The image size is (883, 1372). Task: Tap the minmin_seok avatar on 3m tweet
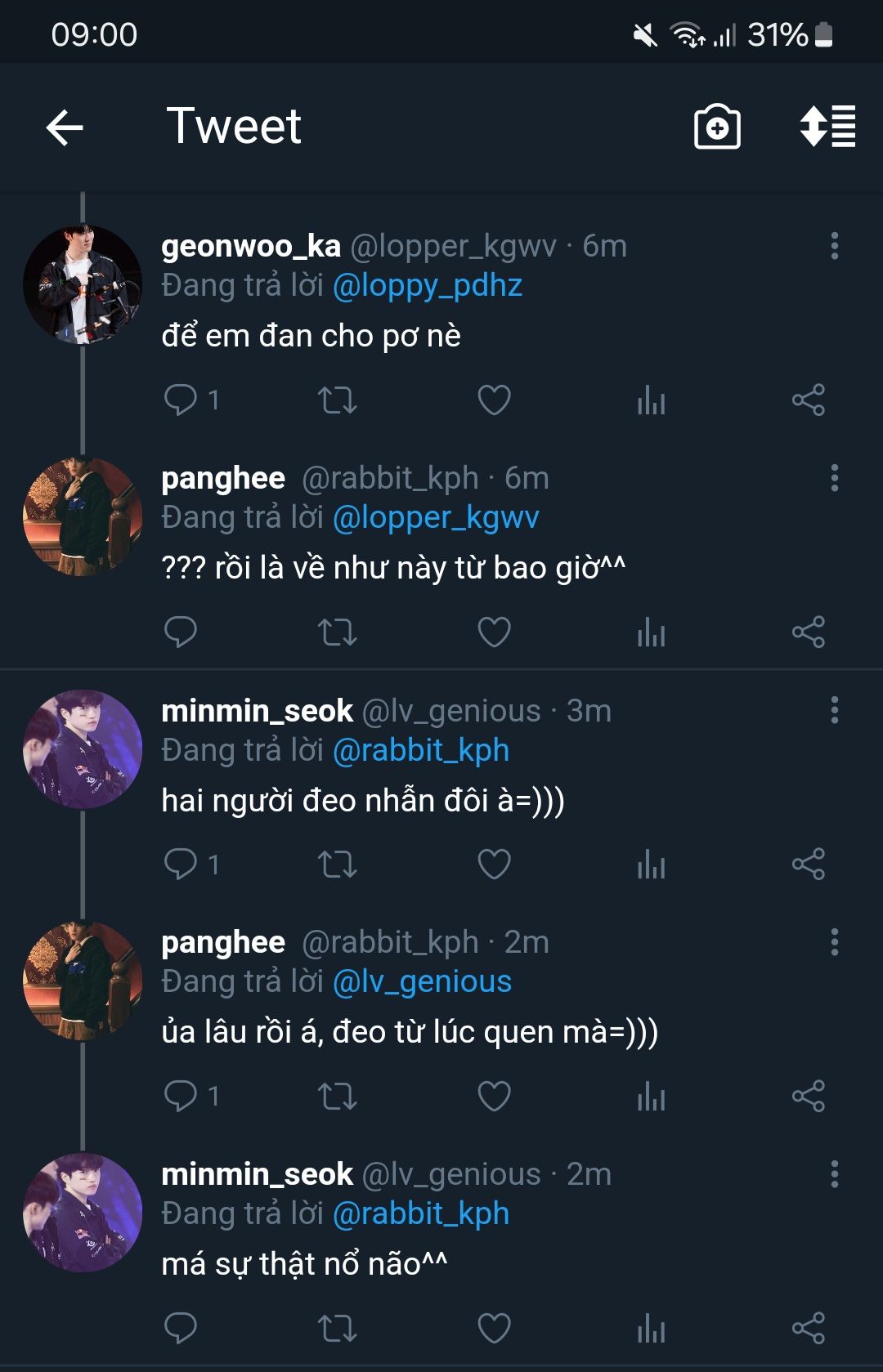coord(83,749)
